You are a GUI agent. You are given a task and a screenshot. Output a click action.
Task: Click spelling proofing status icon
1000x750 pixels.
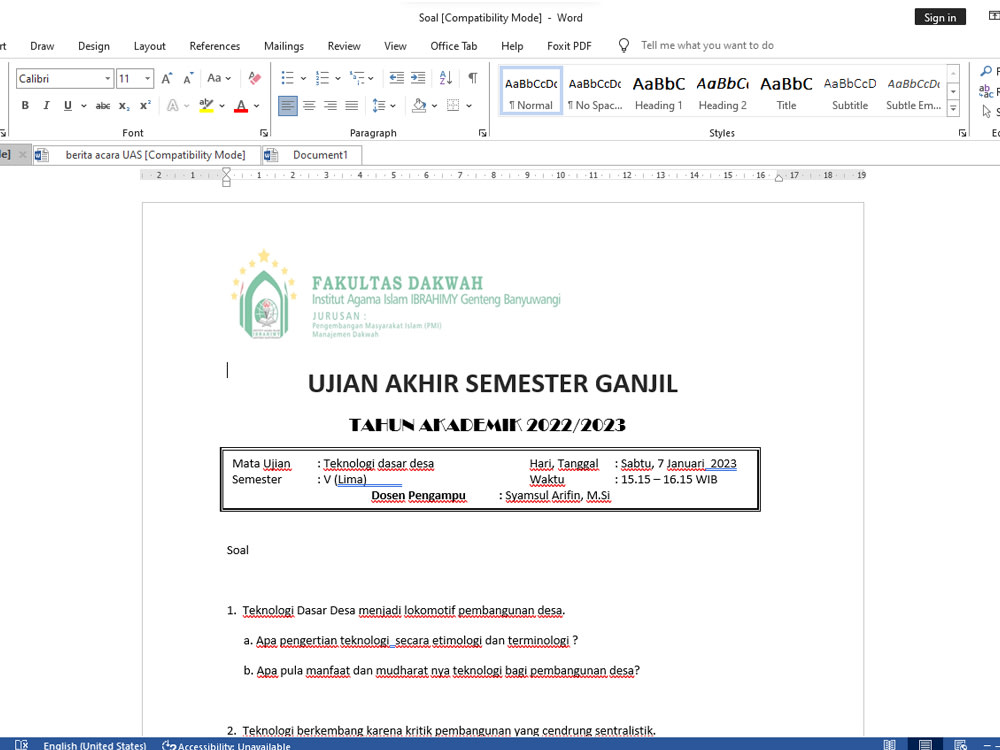[x=22, y=744]
